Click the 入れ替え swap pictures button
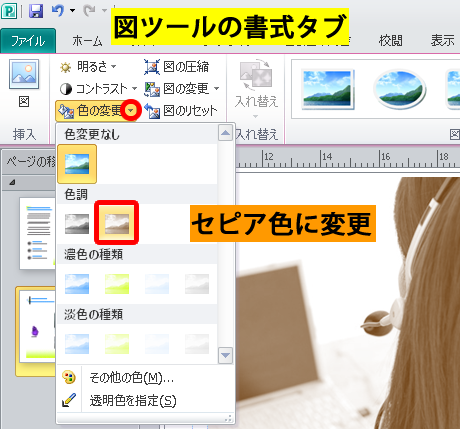The height and width of the screenshot is (429, 460). point(256,88)
